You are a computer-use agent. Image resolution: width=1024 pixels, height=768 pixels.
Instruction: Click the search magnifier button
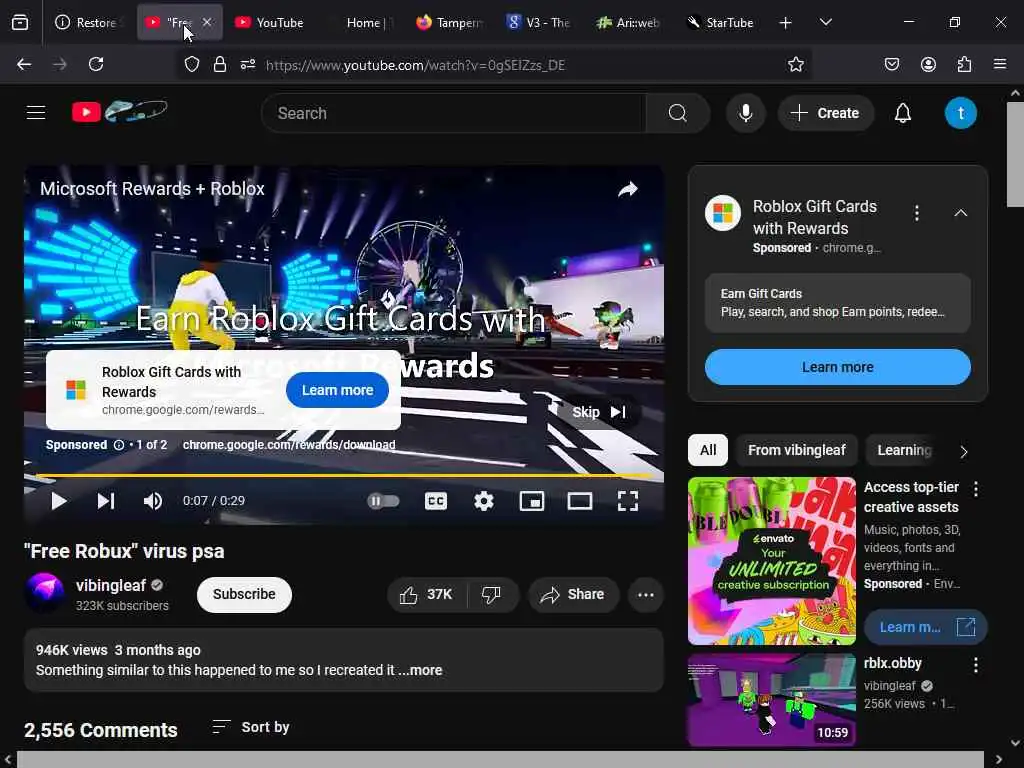pyautogui.click(x=678, y=113)
